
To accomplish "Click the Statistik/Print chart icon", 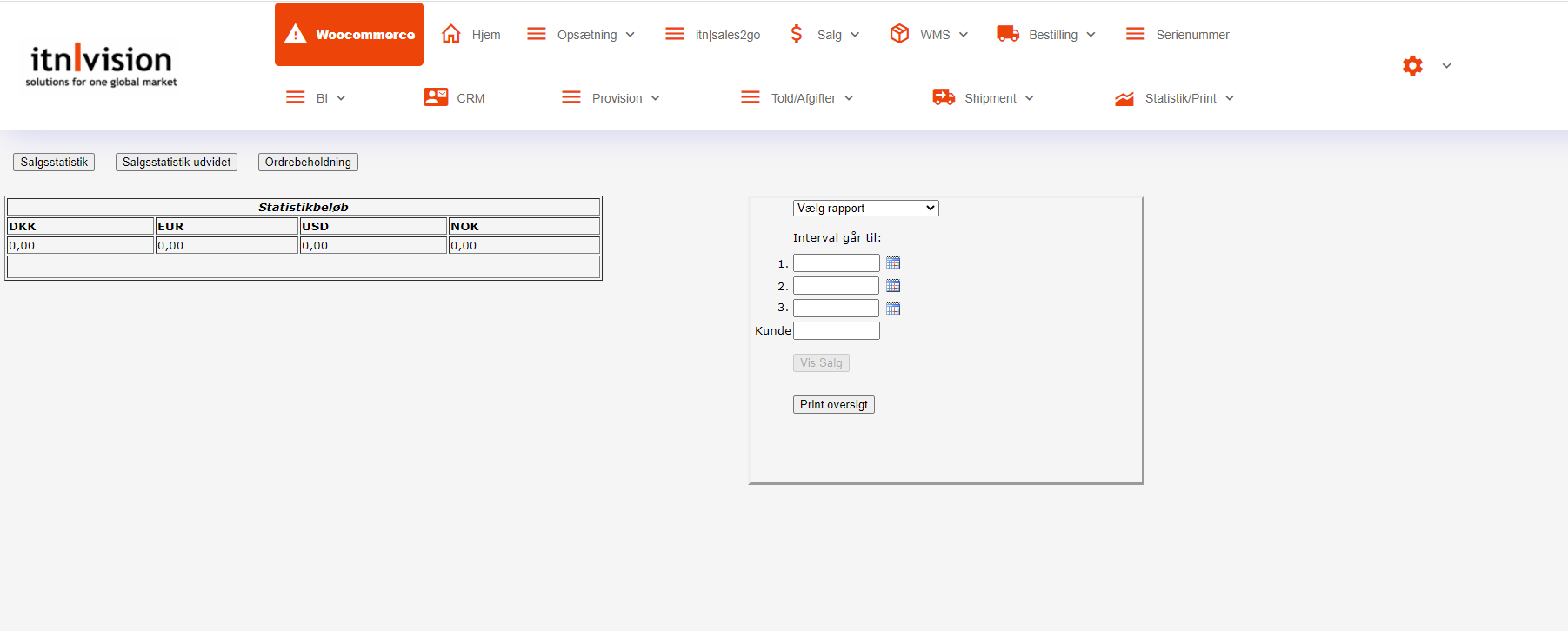I will [1124, 98].
